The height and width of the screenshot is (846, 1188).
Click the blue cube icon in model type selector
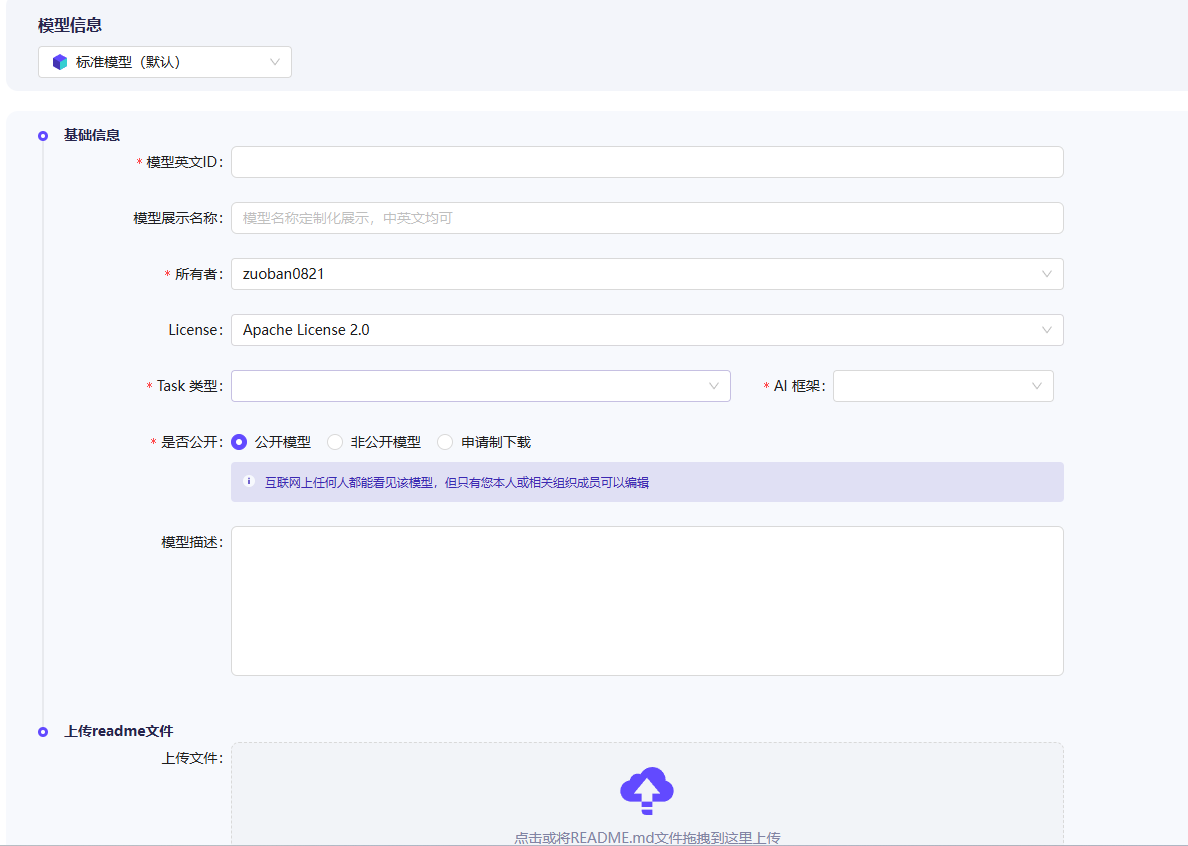[60, 62]
